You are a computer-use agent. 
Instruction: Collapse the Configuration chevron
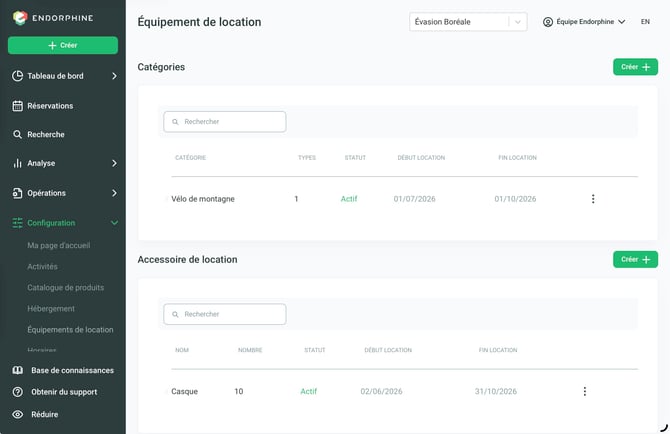[x=114, y=223]
